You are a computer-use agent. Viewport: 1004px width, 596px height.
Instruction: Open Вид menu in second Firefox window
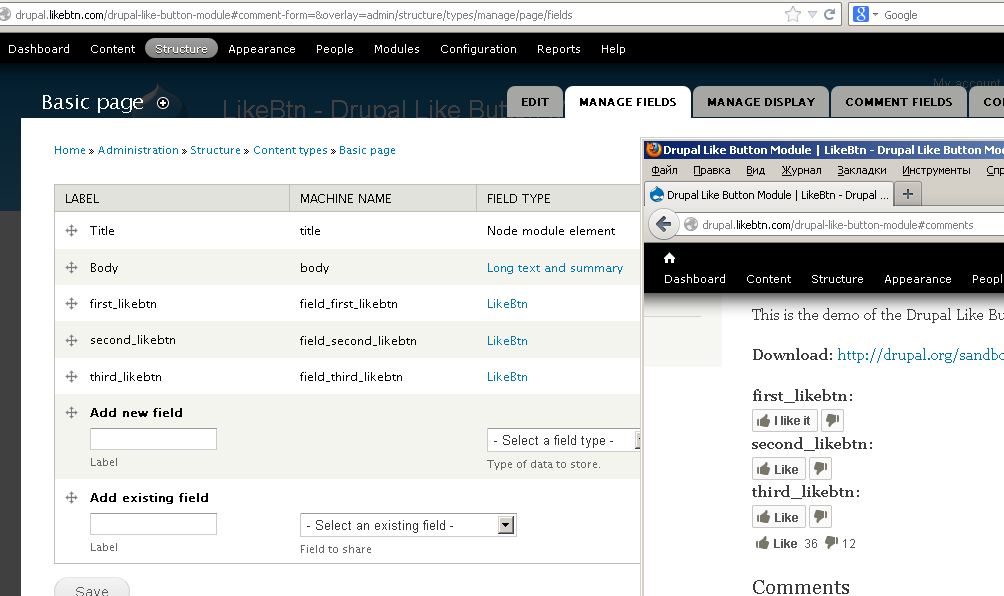point(756,170)
